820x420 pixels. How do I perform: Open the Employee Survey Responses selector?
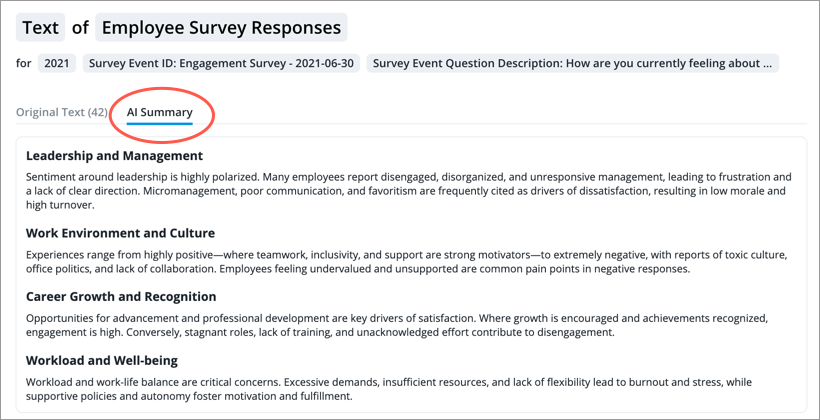pyautogui.click(x=222, y=28)
